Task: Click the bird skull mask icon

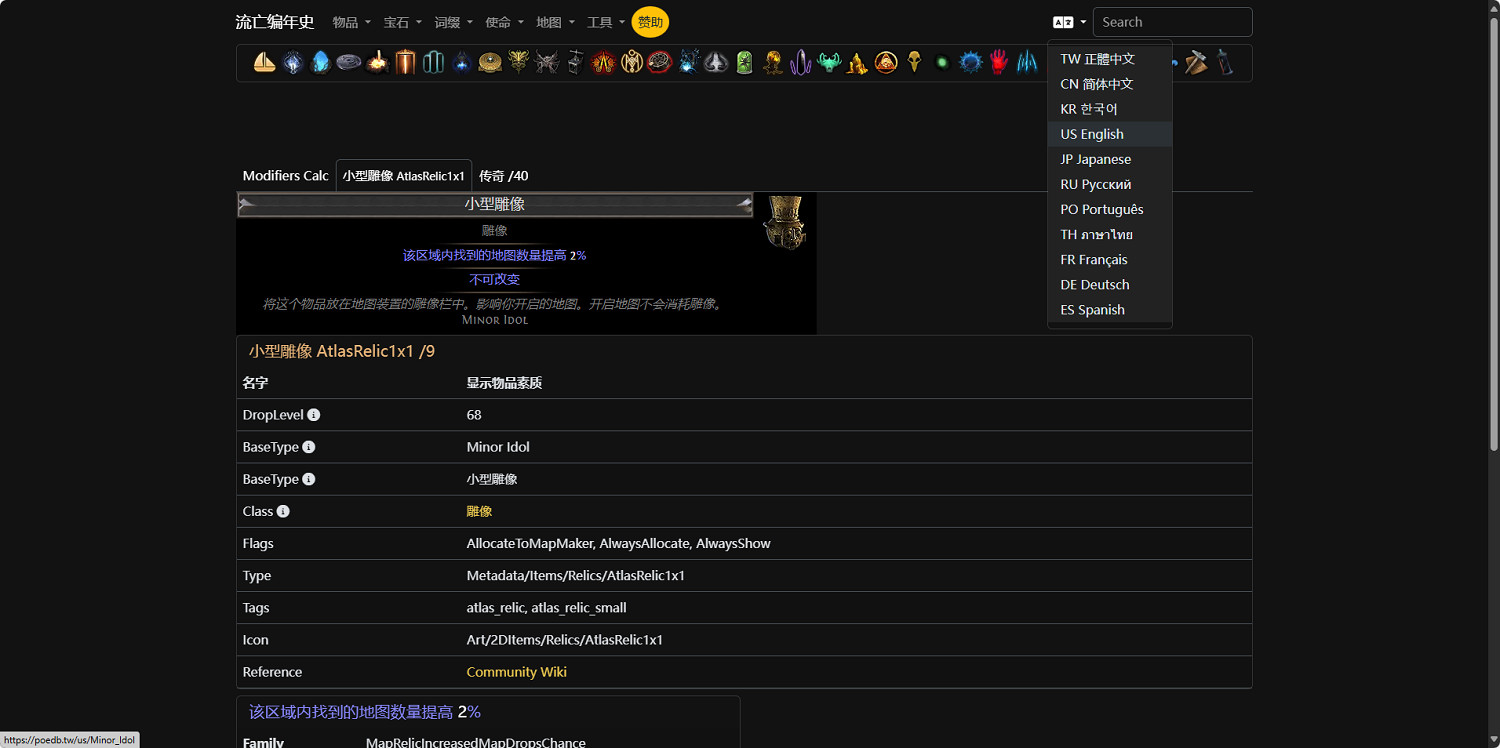Action: tap(914, 63)
